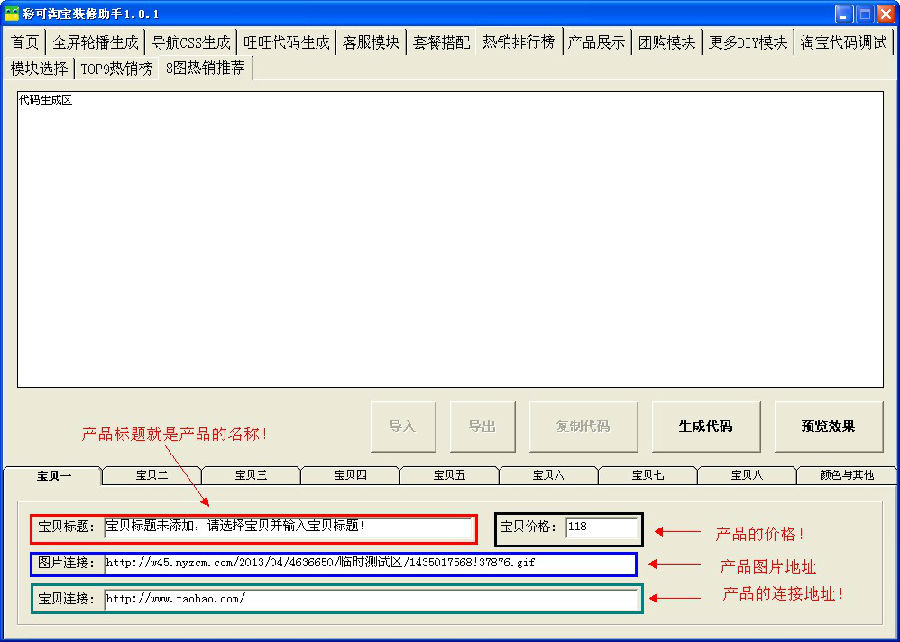The height and width of the screenshot is (642, 900).
Task: Click the 图片连接 URL input field
Action: click(368, 563)
